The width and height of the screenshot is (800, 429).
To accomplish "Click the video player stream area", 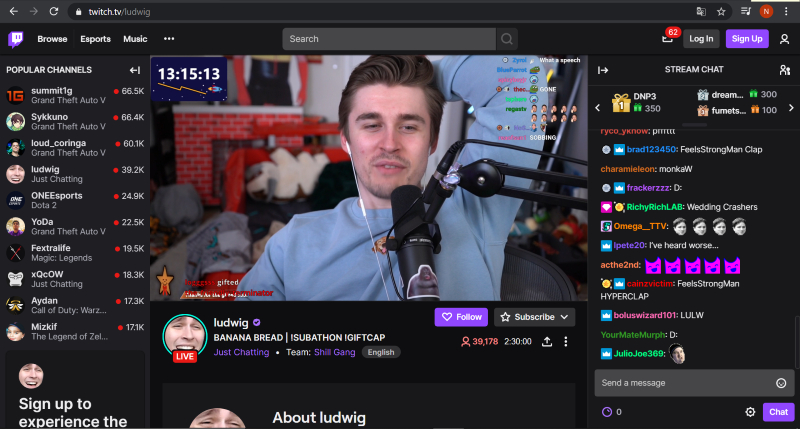I will click(369, 178).
